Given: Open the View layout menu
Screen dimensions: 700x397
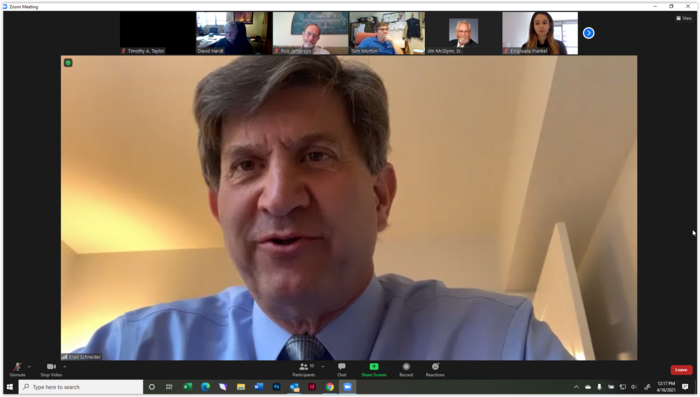Looking at the screenshot, I should tap(684, 18).
